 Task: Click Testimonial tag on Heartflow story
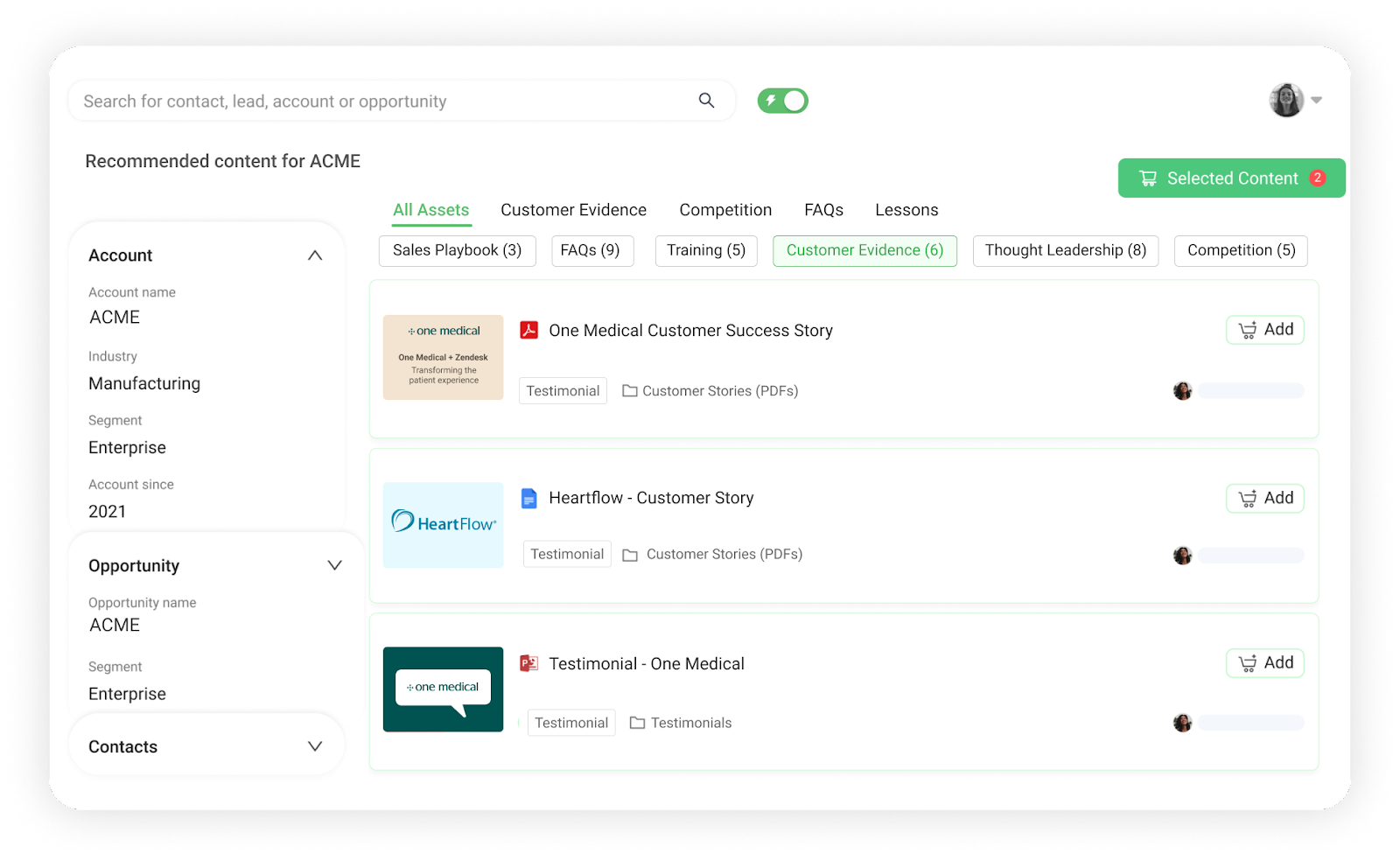pos(567,554)
